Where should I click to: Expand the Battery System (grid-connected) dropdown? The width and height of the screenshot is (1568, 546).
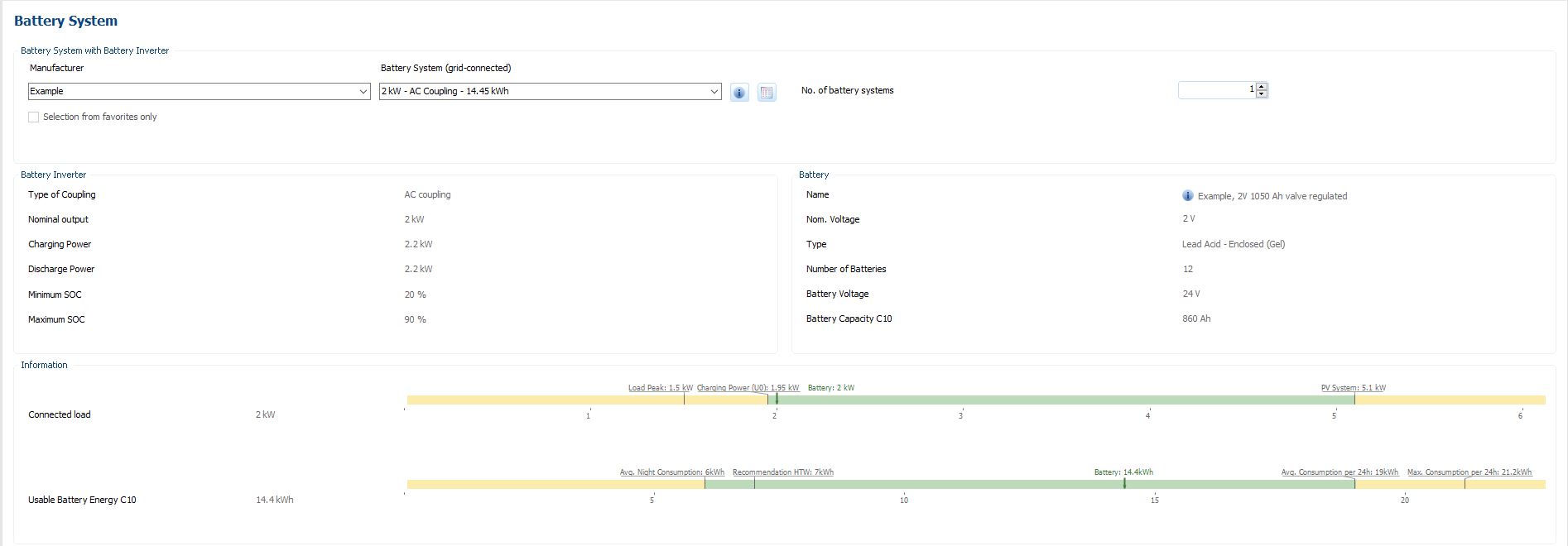click(x=714, y=92)
